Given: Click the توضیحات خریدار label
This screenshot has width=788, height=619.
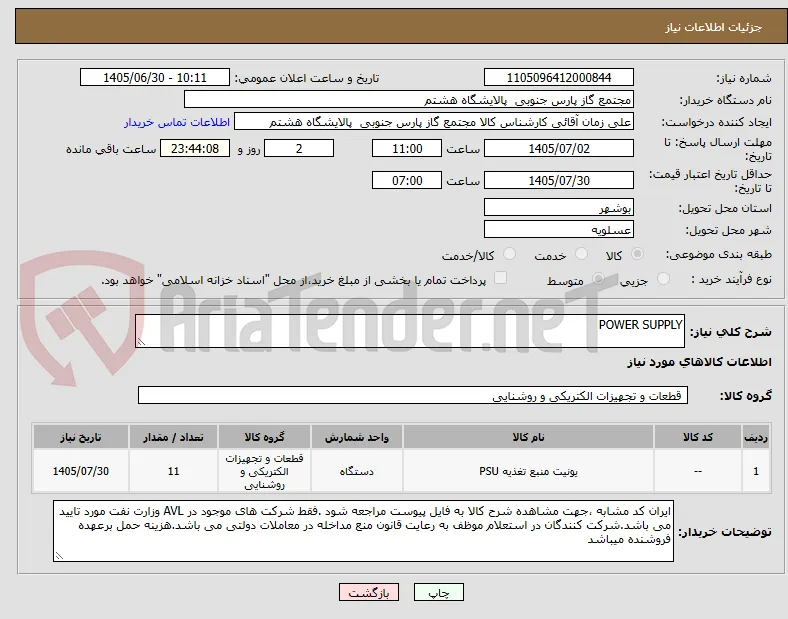Looking at the screenshot, I should (x=725, y=532).
